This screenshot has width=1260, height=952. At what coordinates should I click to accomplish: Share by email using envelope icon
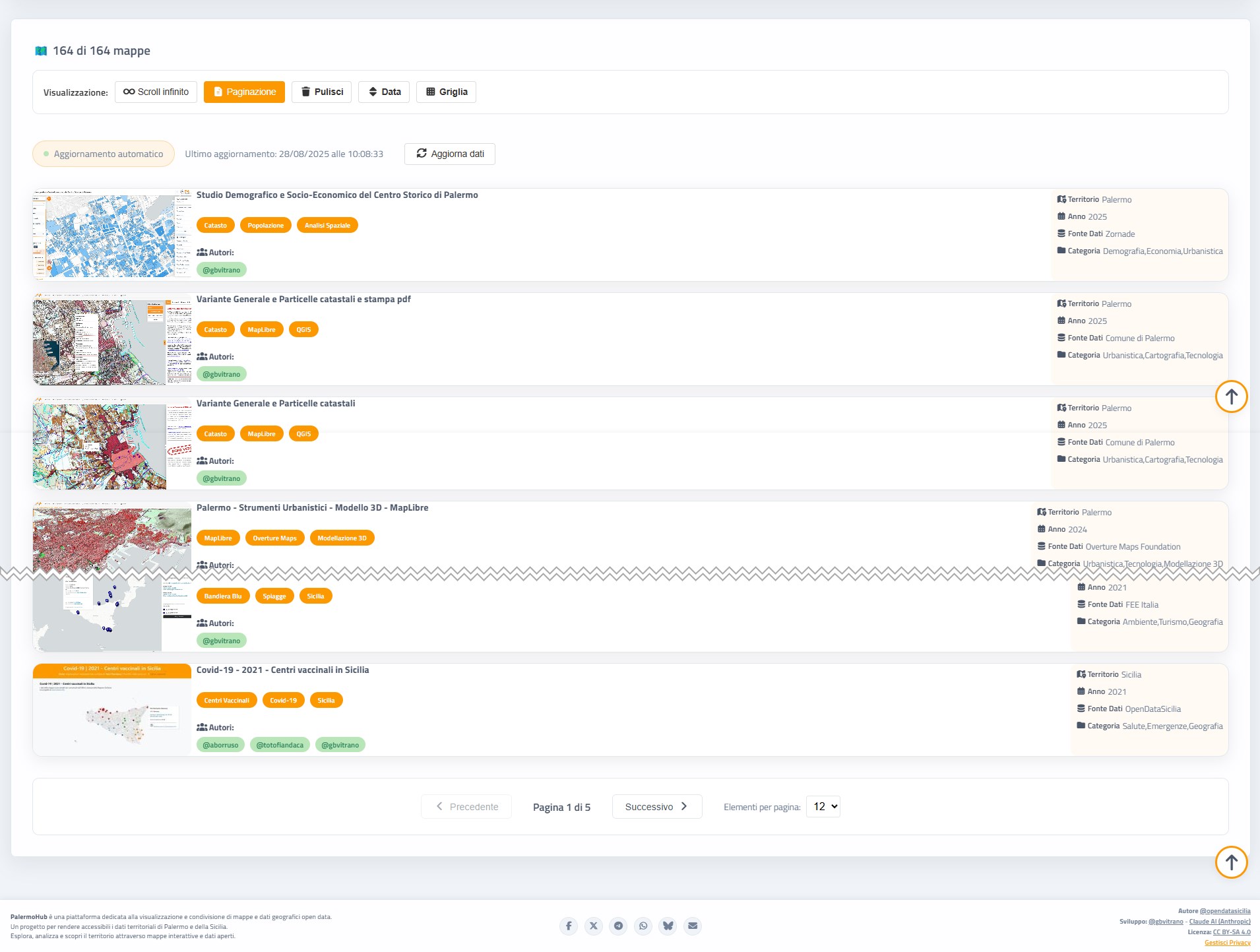[x=693, y=926]
